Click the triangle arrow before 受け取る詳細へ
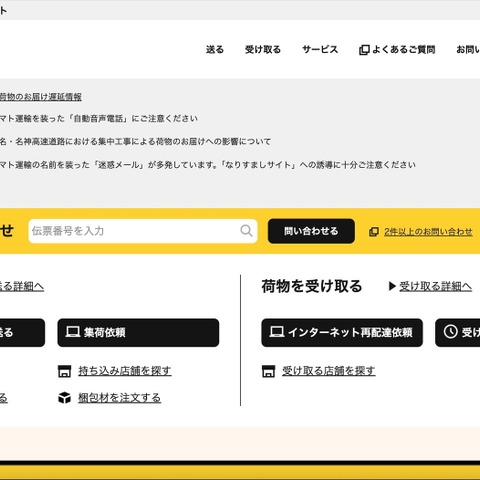 pyautogui.click(x=392, y=286)
